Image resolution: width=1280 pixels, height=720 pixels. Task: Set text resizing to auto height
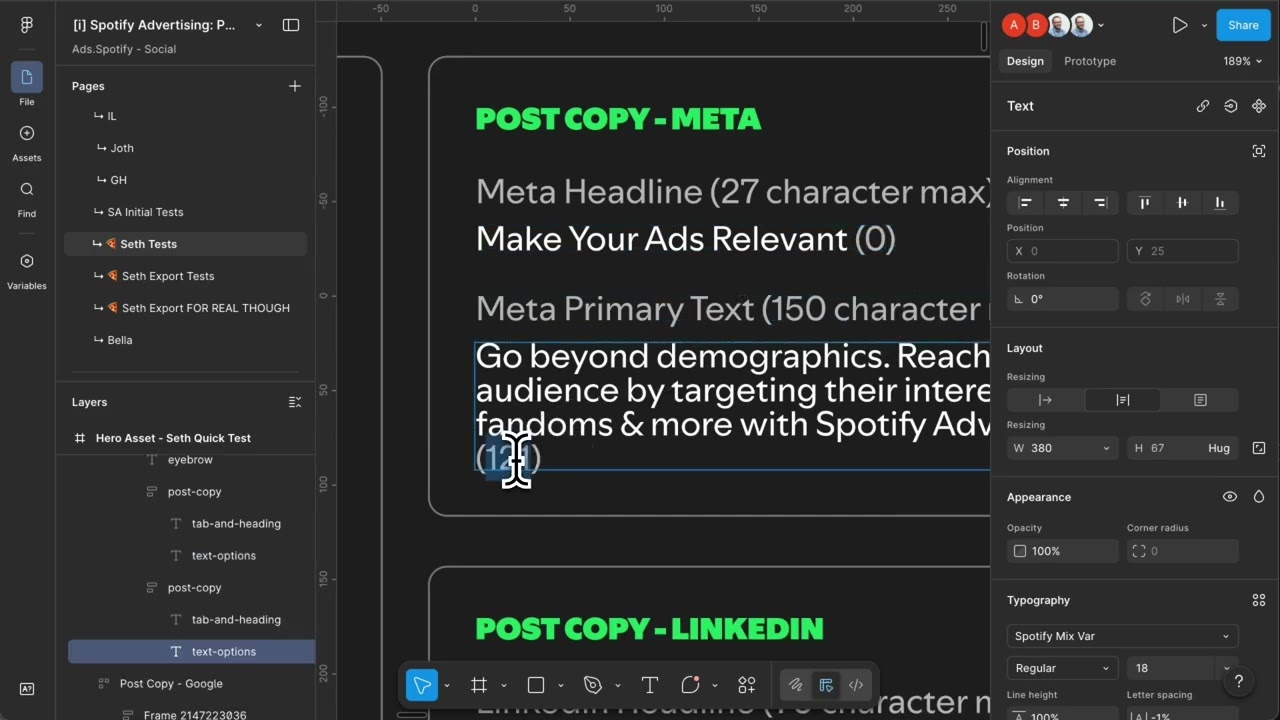[x=1123, y=400]
